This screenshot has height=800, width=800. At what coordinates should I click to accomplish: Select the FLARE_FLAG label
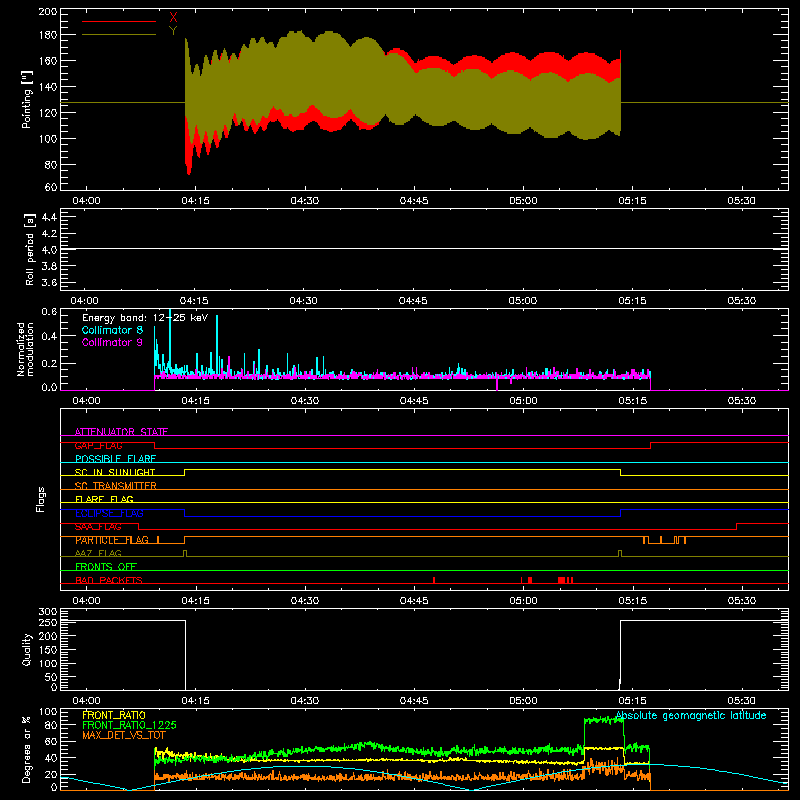click(x=104, y=499)
